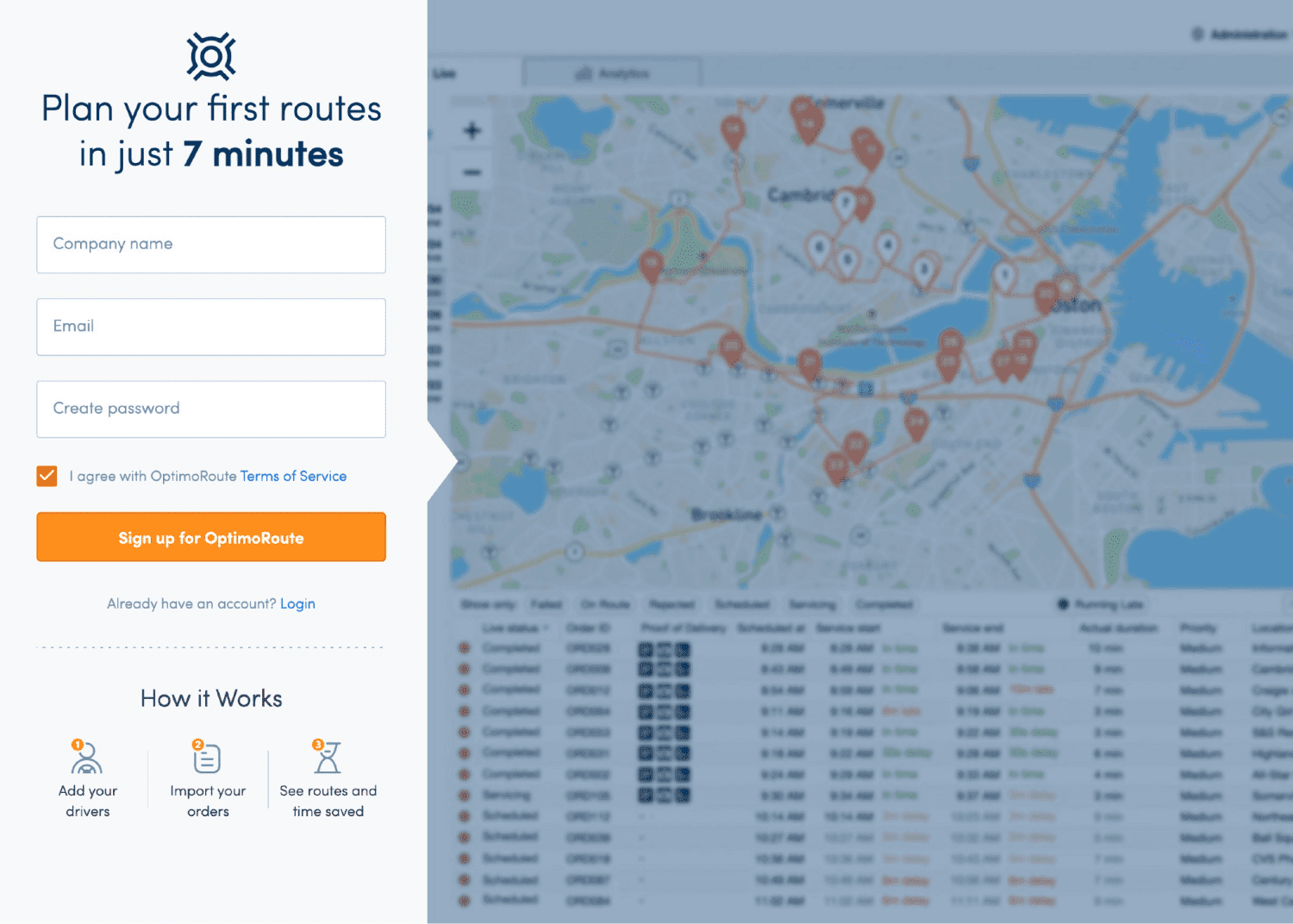
Task: Expand the Live status column dropdown
Action: pos(546,628)
